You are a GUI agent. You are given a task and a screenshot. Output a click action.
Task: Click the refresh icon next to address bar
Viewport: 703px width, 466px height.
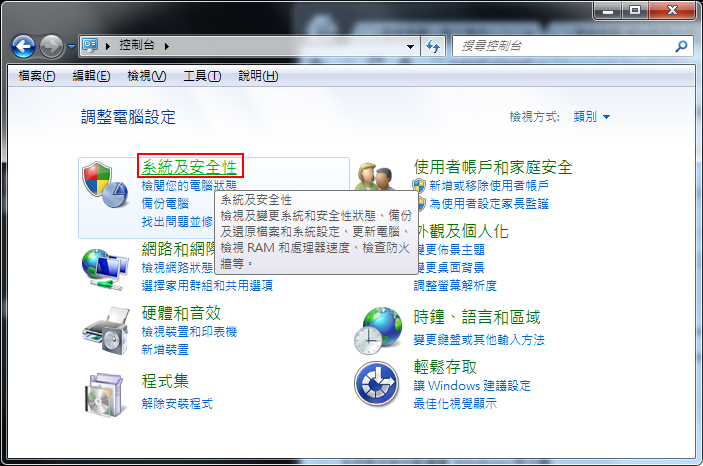(433, 46)
